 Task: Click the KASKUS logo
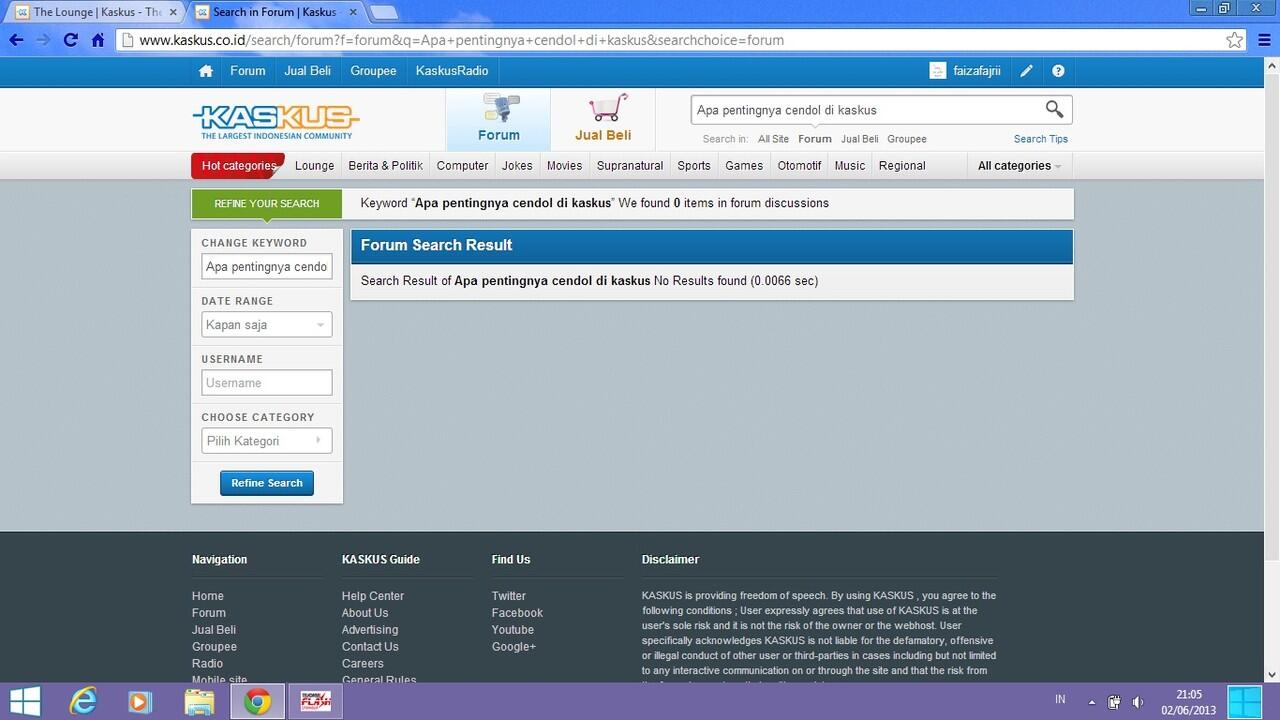click(275, 121)
